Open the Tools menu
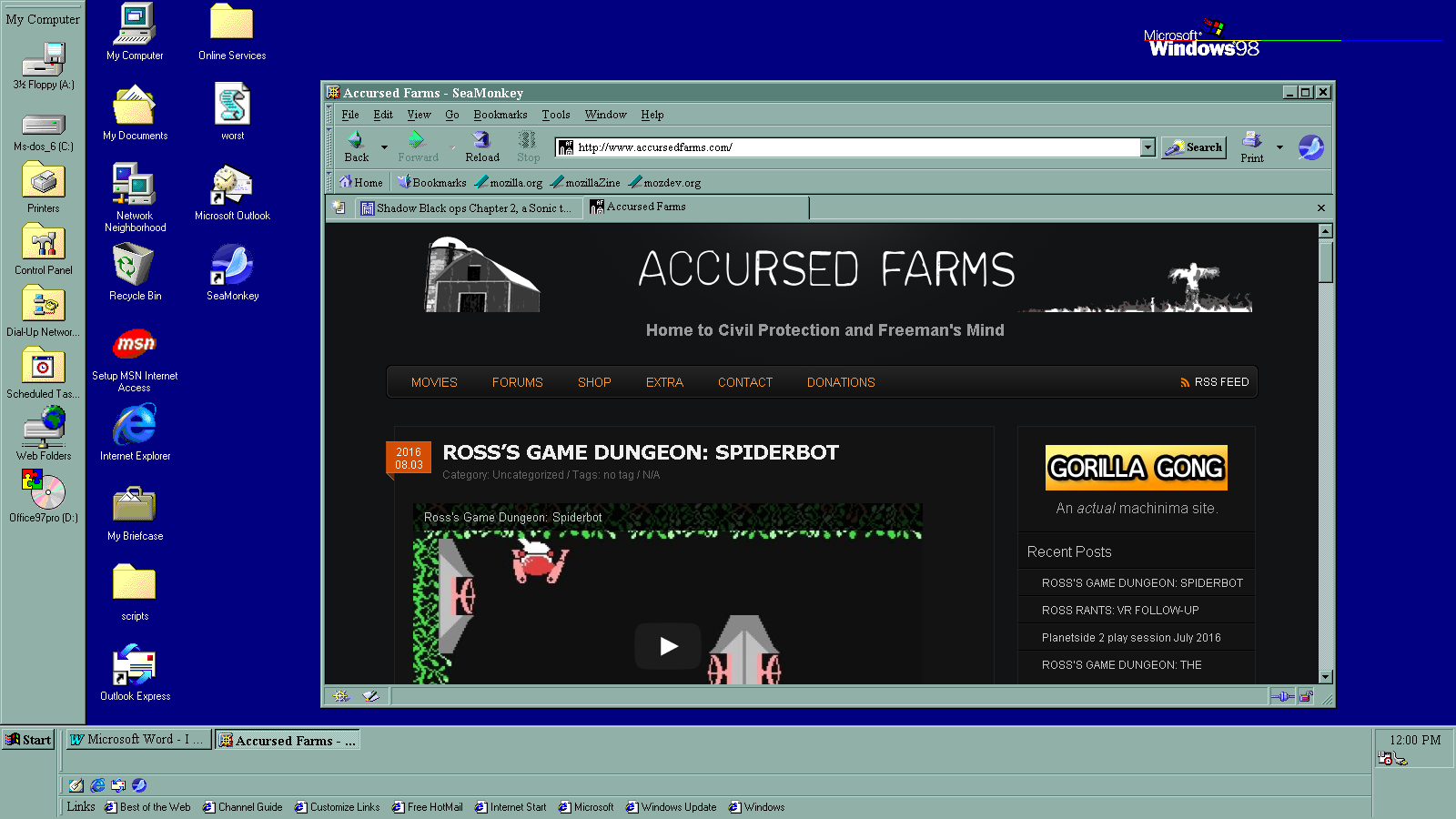 (556, 115)
